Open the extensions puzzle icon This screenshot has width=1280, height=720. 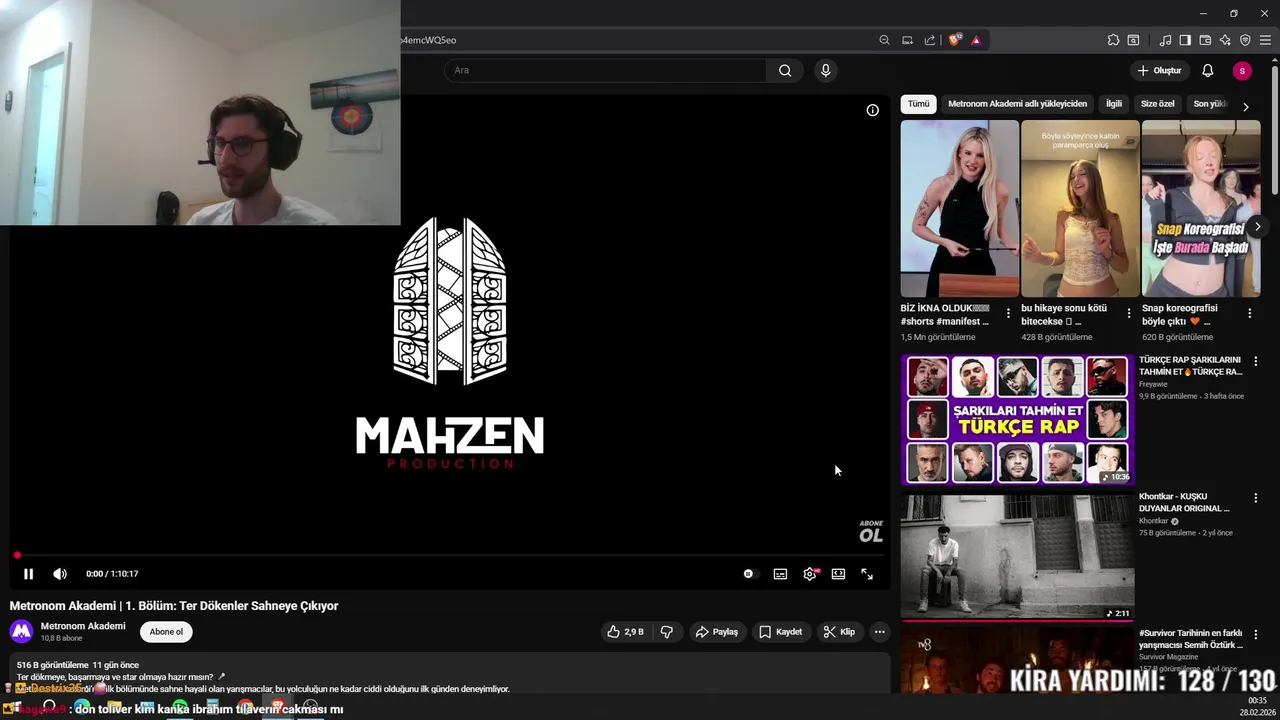coord(1113,40)
